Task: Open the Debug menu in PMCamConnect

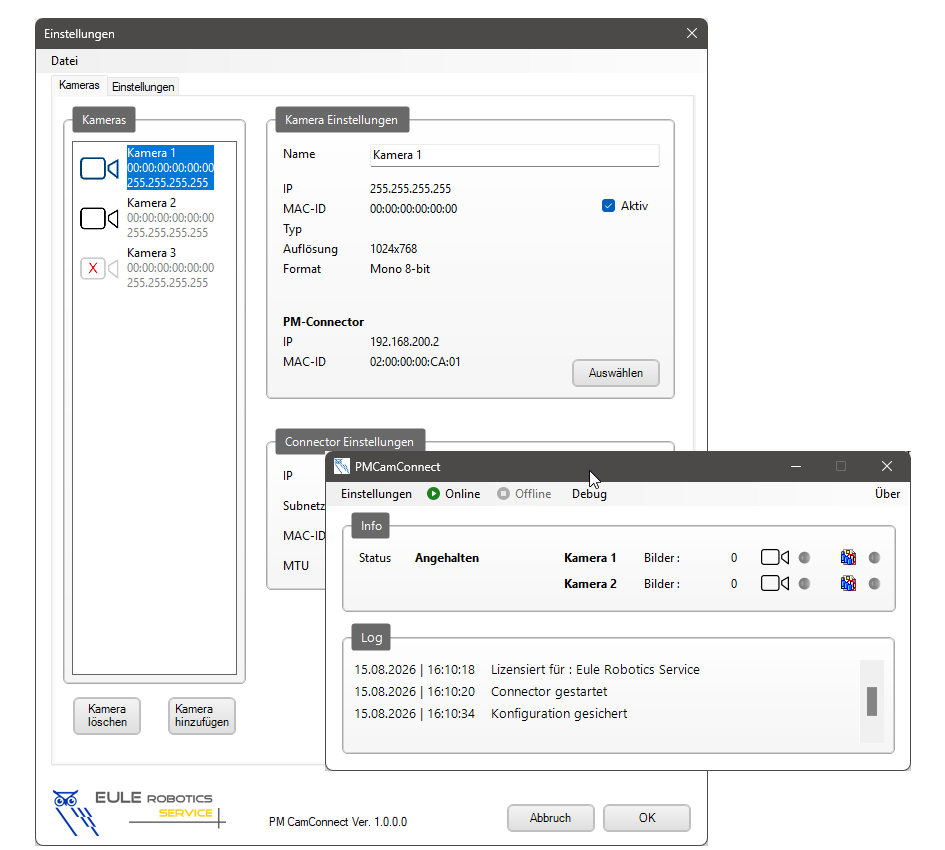Action: coord(589,494)
